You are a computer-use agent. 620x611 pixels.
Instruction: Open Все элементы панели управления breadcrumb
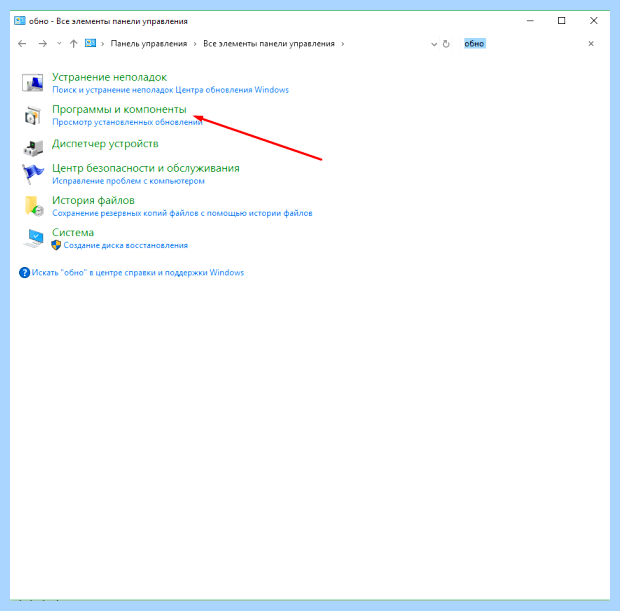click(x=269, y=44)
